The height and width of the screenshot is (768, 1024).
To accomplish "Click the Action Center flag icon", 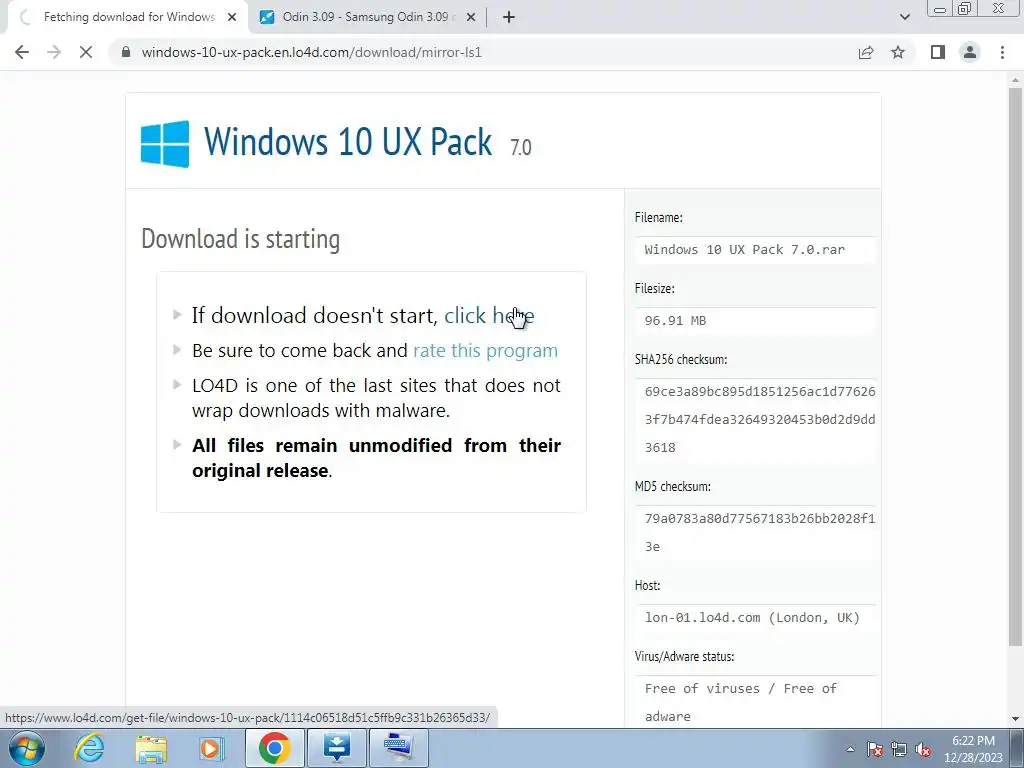I will pos(874,749).
